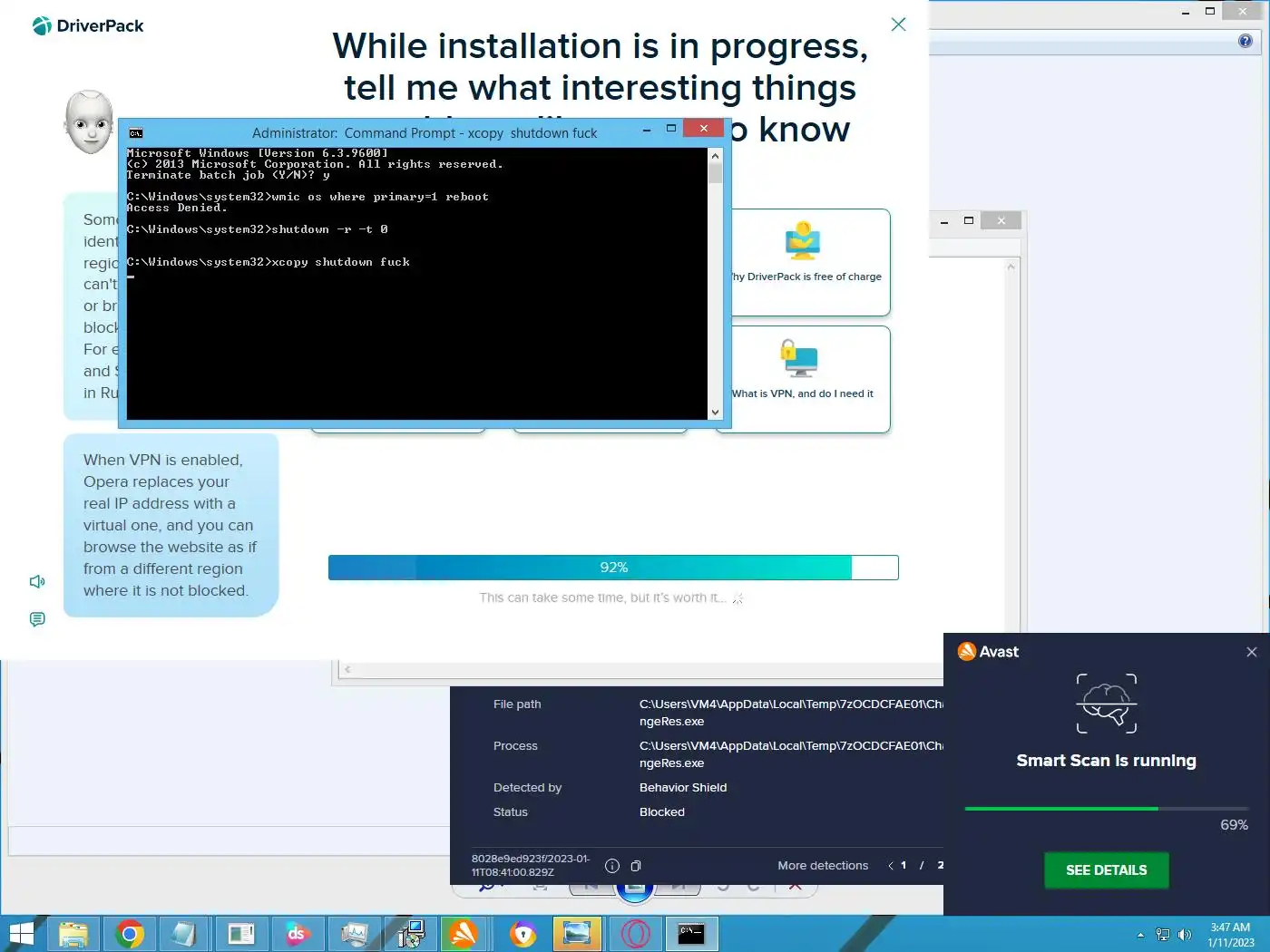Open the Notepad taskbar icon

coord(184,934)
